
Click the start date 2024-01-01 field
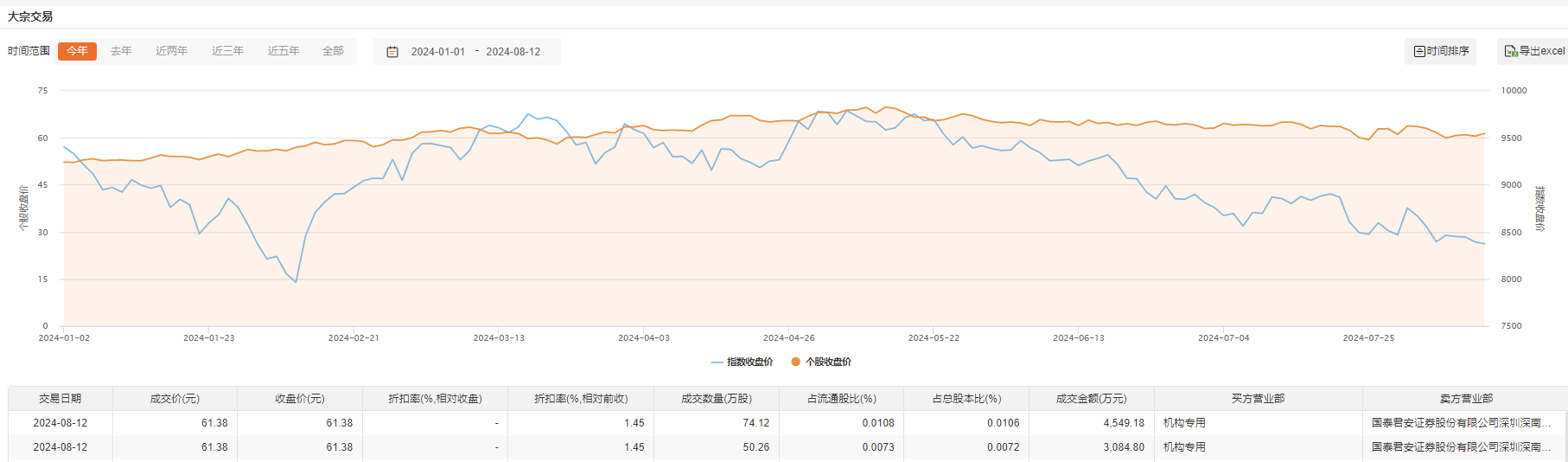tap(437, 52)
